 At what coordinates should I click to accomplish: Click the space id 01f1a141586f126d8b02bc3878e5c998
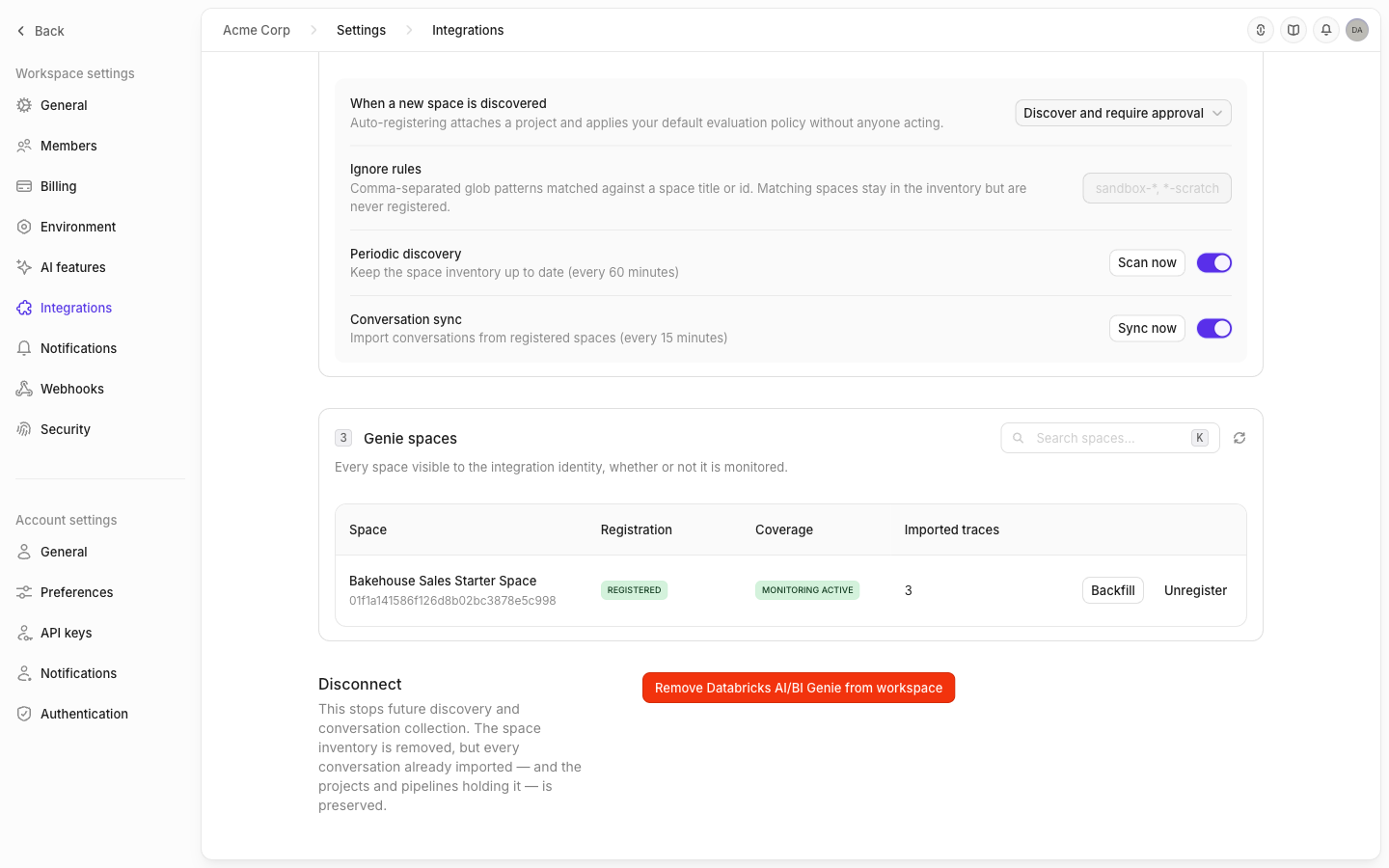click(452, 601)
